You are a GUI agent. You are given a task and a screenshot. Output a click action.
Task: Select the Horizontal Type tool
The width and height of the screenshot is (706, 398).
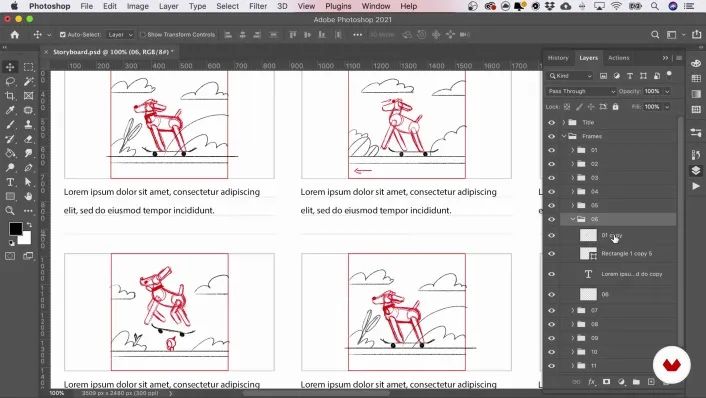click(x=10, y=182)
